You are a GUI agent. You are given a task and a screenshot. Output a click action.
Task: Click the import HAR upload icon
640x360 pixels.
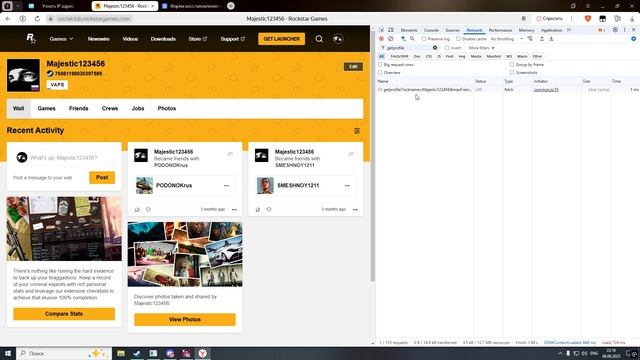(x=542, y=39)
